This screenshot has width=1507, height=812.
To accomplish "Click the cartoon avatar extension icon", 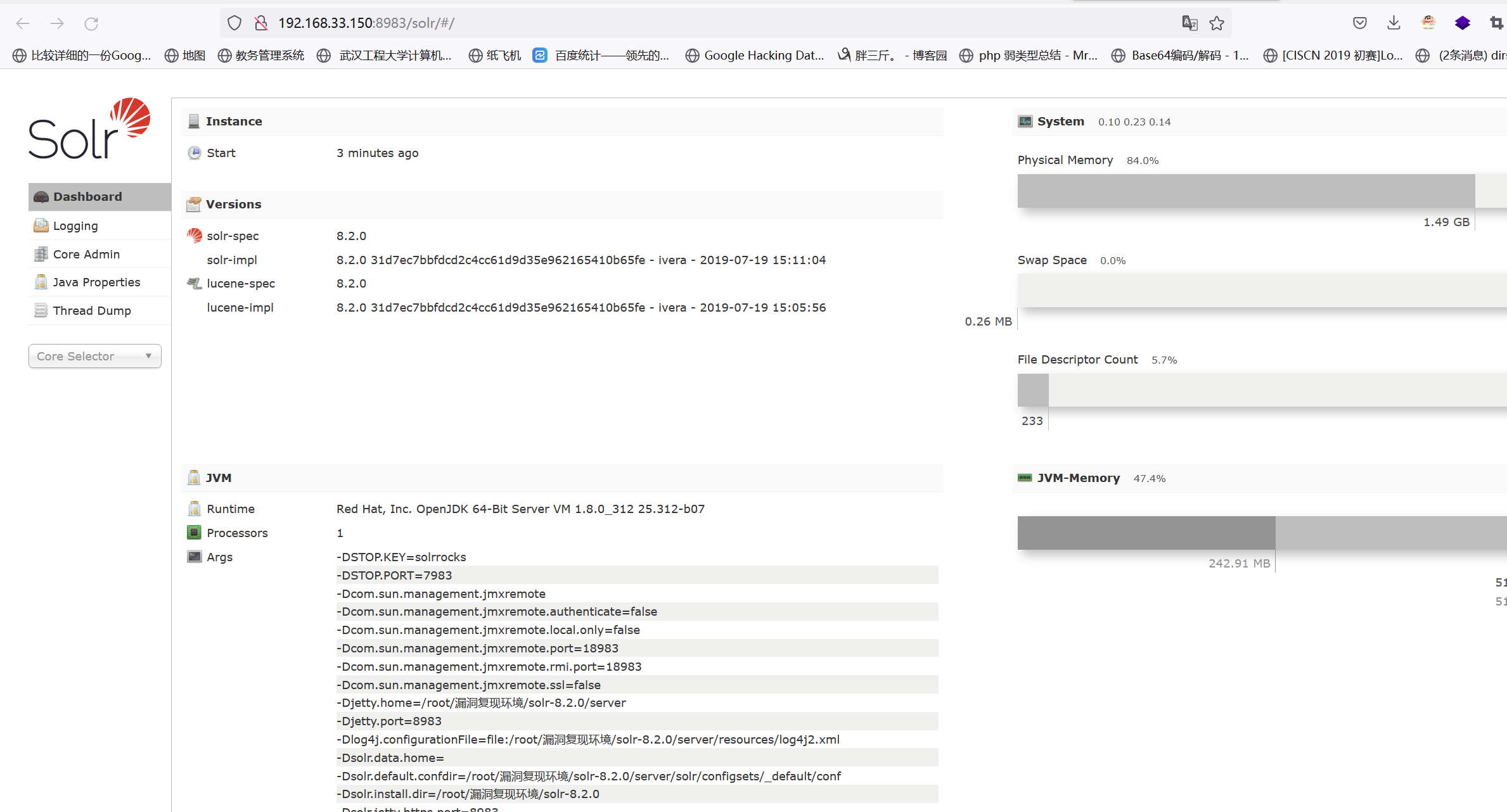I will click(1428, 23).
